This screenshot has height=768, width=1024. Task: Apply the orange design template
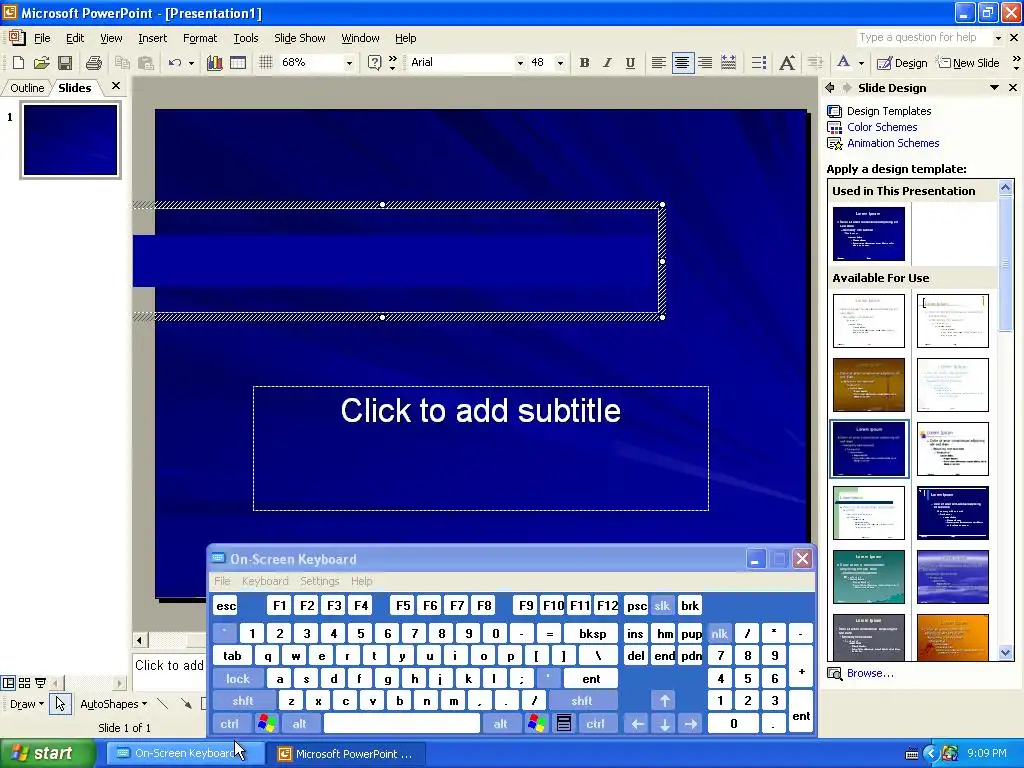click(953, 637)
